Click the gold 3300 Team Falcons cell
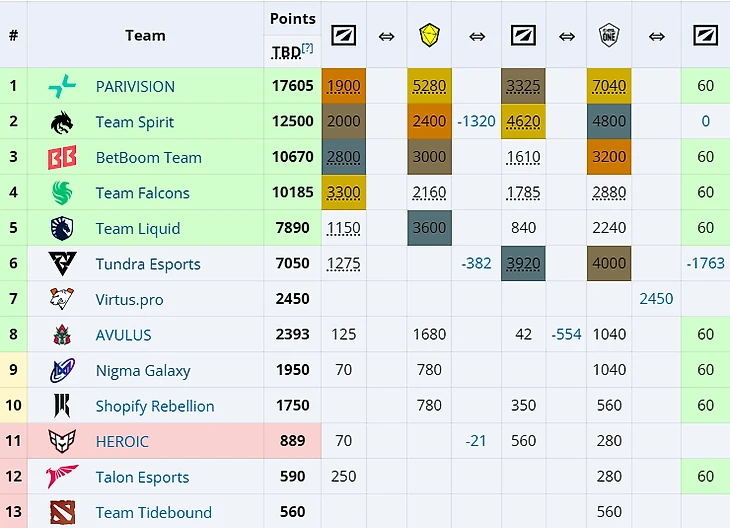The height and width of the screenshot is (528, 730). coord(344,192)
